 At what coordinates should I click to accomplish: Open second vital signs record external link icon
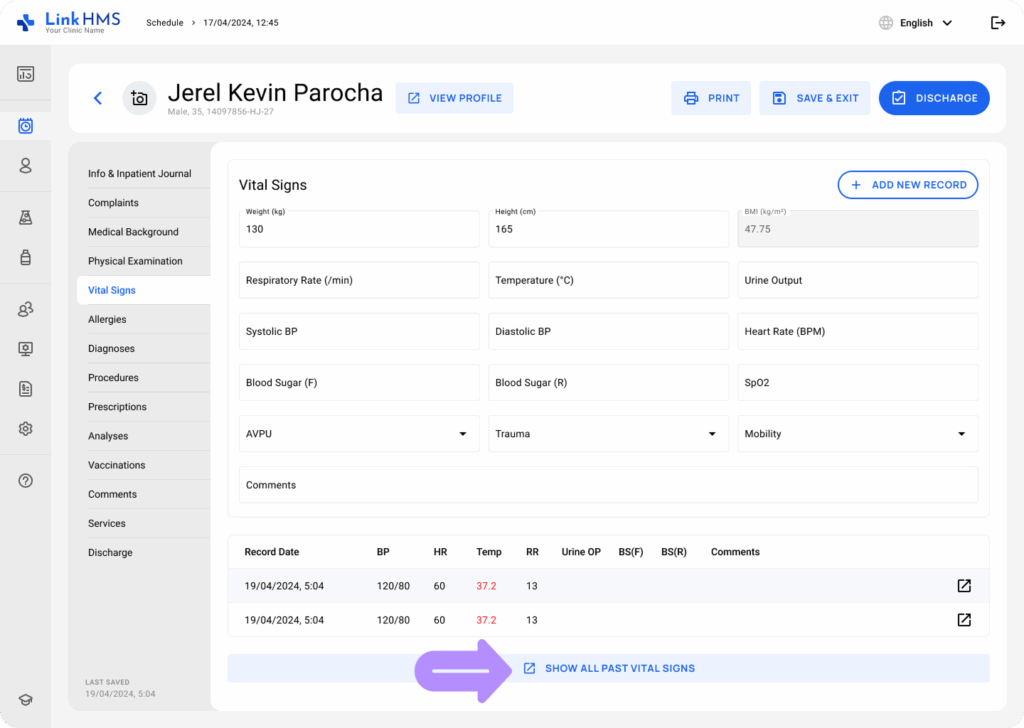(964, 620)
